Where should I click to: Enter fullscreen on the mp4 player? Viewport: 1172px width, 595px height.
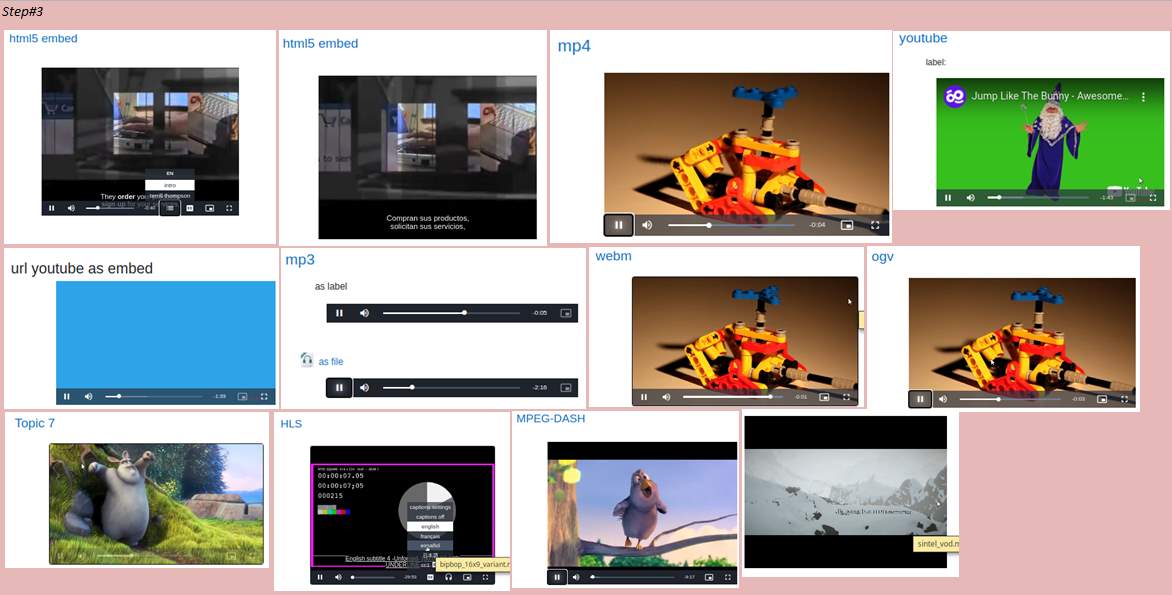point(875,224)
